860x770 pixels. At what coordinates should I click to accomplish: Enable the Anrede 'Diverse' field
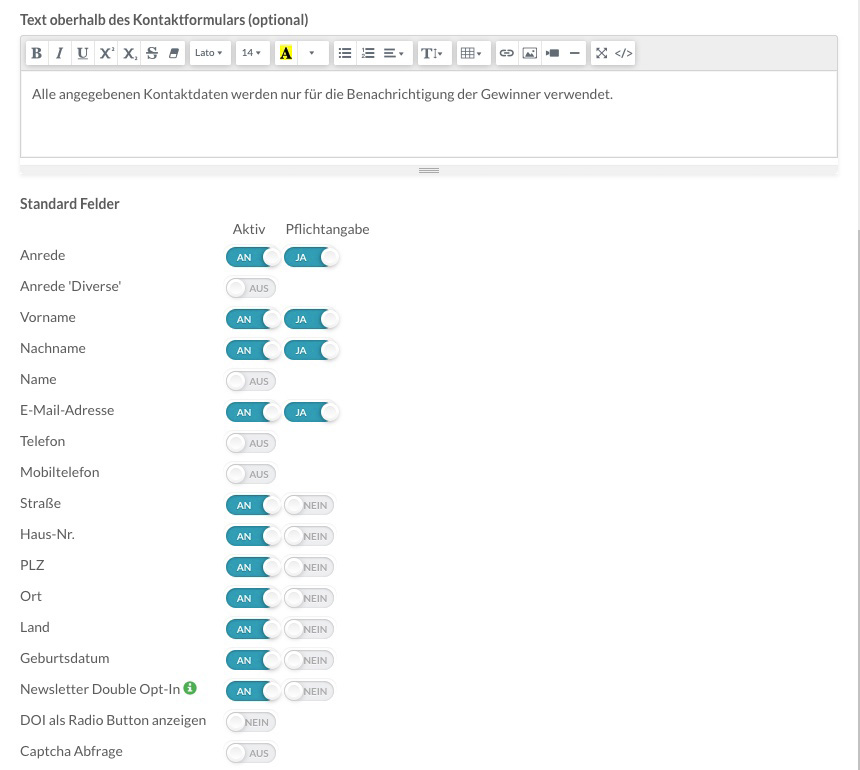[x=251, y=288]
